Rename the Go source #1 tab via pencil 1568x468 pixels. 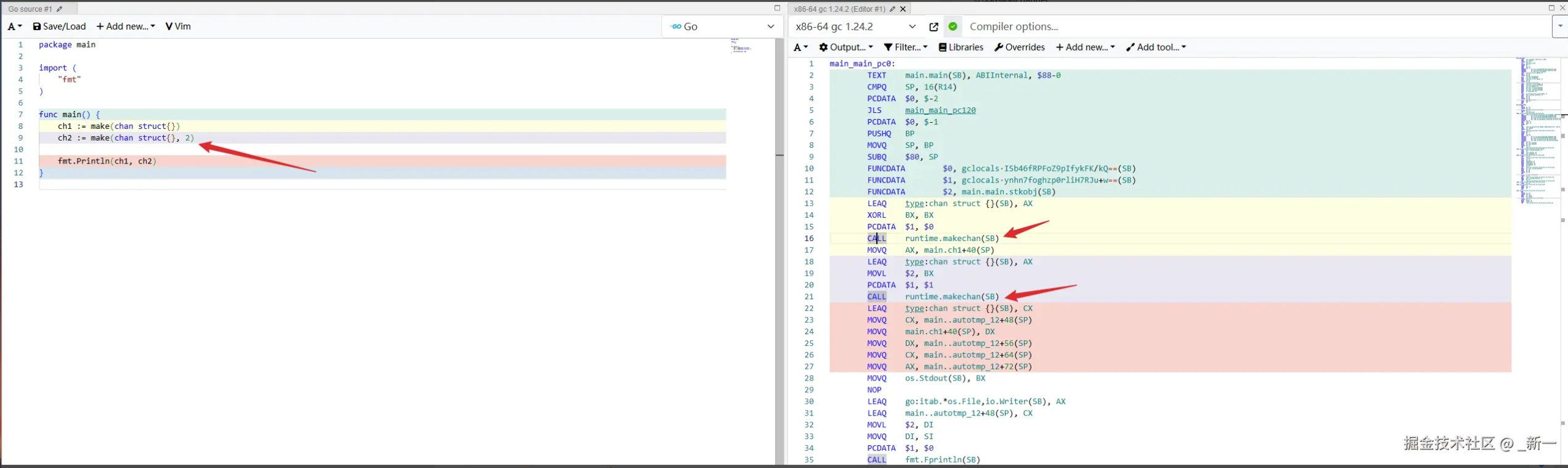(60, 9)
